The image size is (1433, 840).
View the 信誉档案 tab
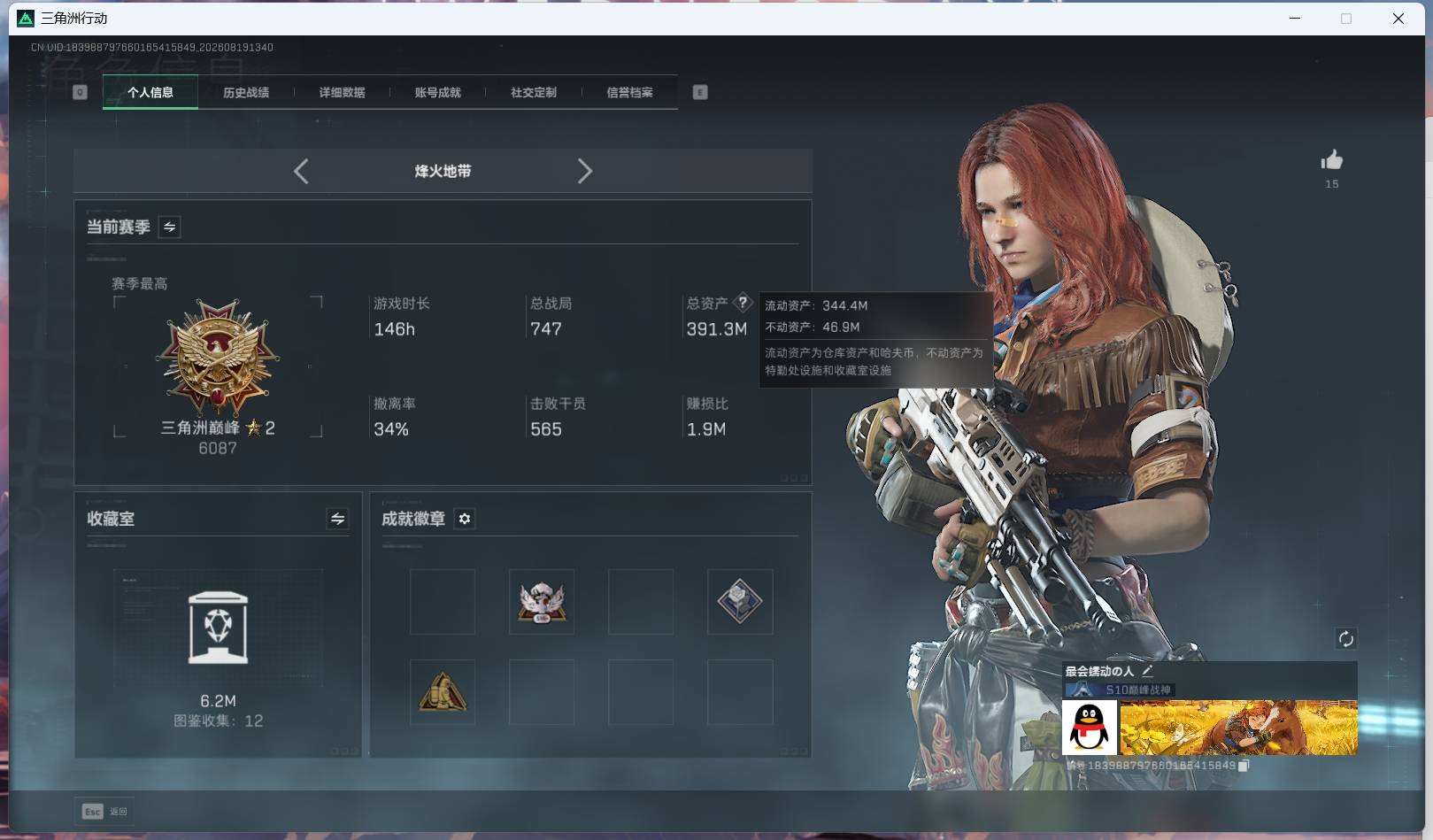click(629, 92)
